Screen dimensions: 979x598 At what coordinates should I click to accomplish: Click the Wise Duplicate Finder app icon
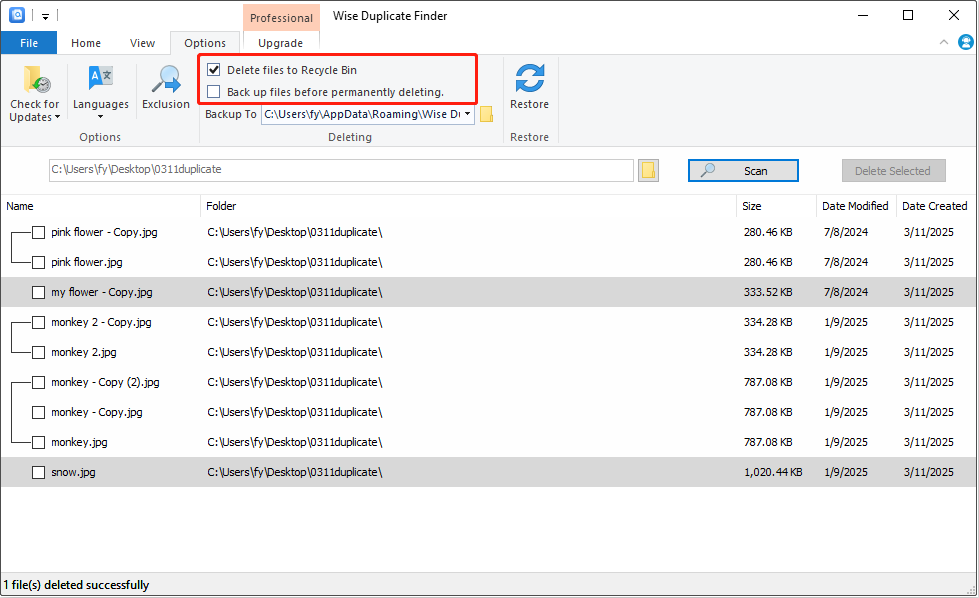tap(17, 15)
